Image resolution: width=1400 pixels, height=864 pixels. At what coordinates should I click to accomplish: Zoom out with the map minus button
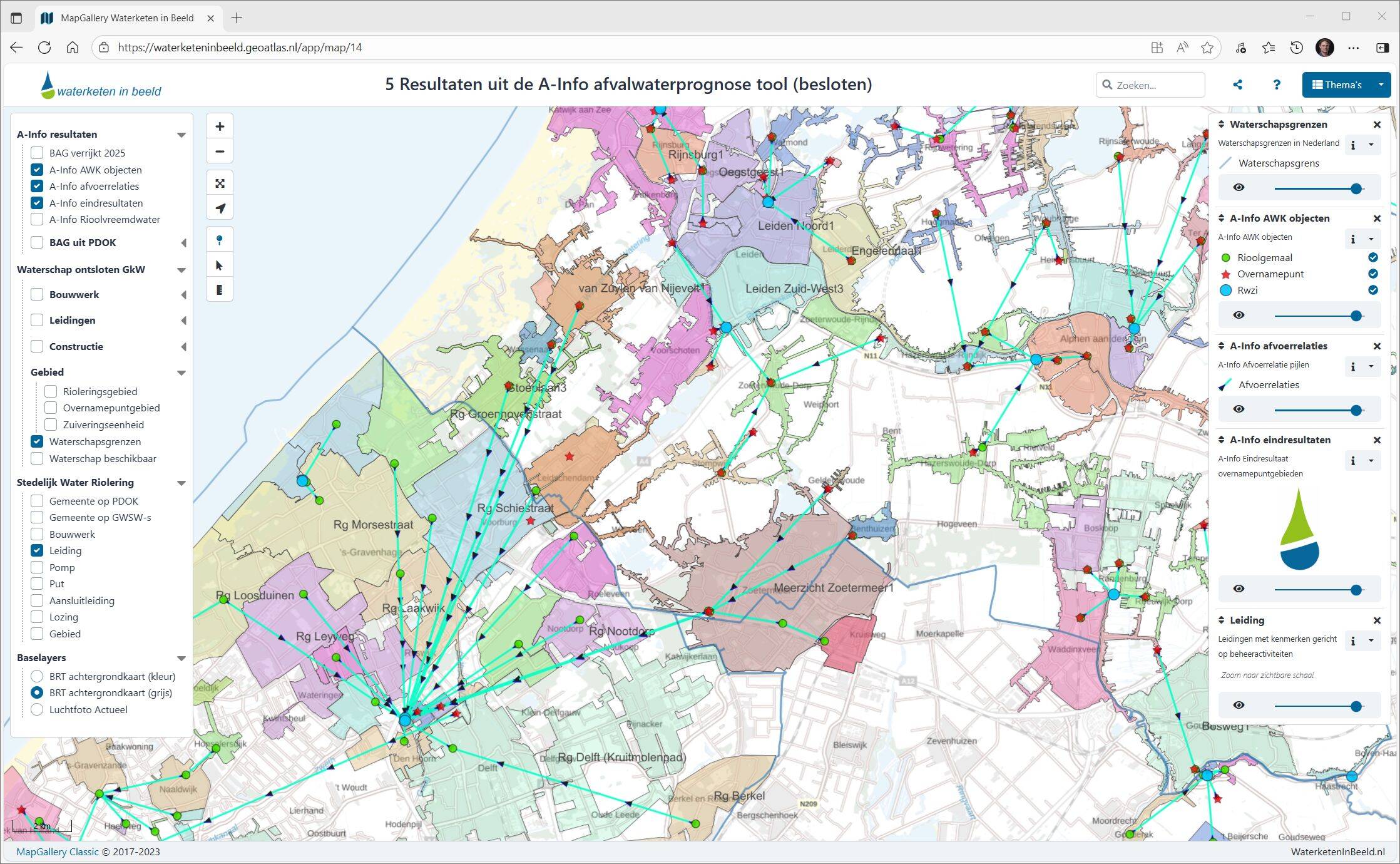coord(220,152)
